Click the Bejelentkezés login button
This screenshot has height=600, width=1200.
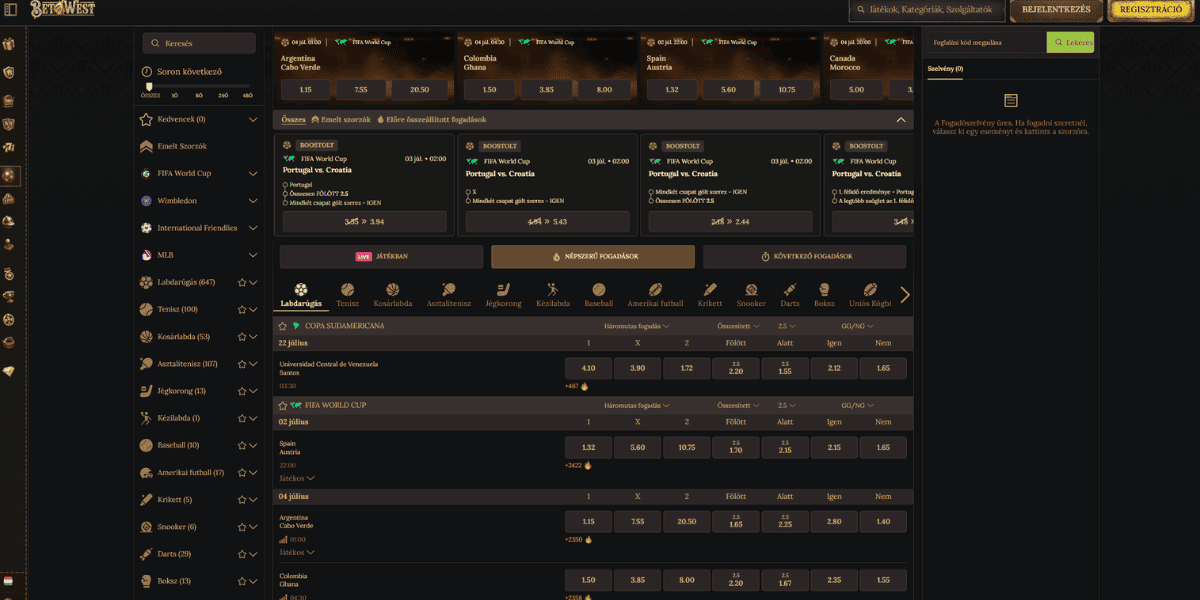[x=1056, y=10]
